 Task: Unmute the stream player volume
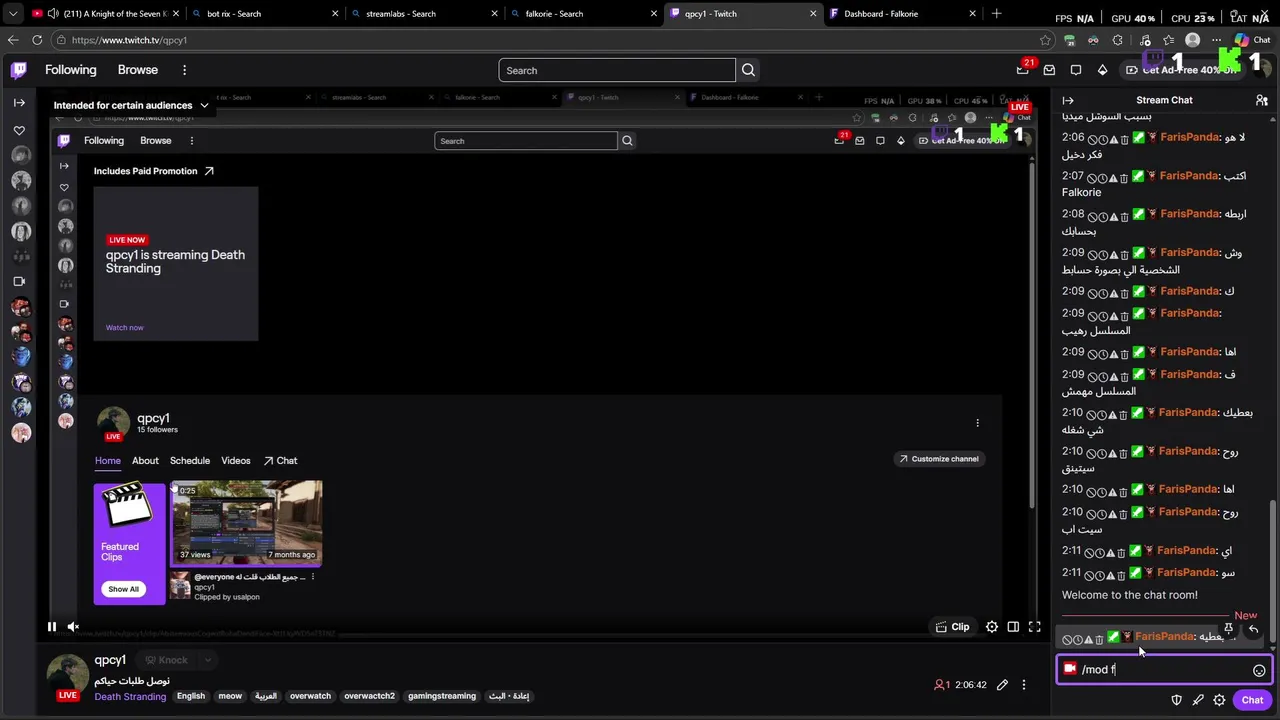[x=73, y=627]
